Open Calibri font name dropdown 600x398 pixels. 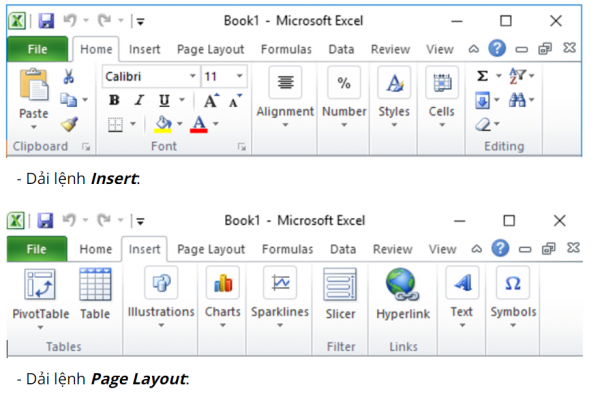(x=192, y=76)
